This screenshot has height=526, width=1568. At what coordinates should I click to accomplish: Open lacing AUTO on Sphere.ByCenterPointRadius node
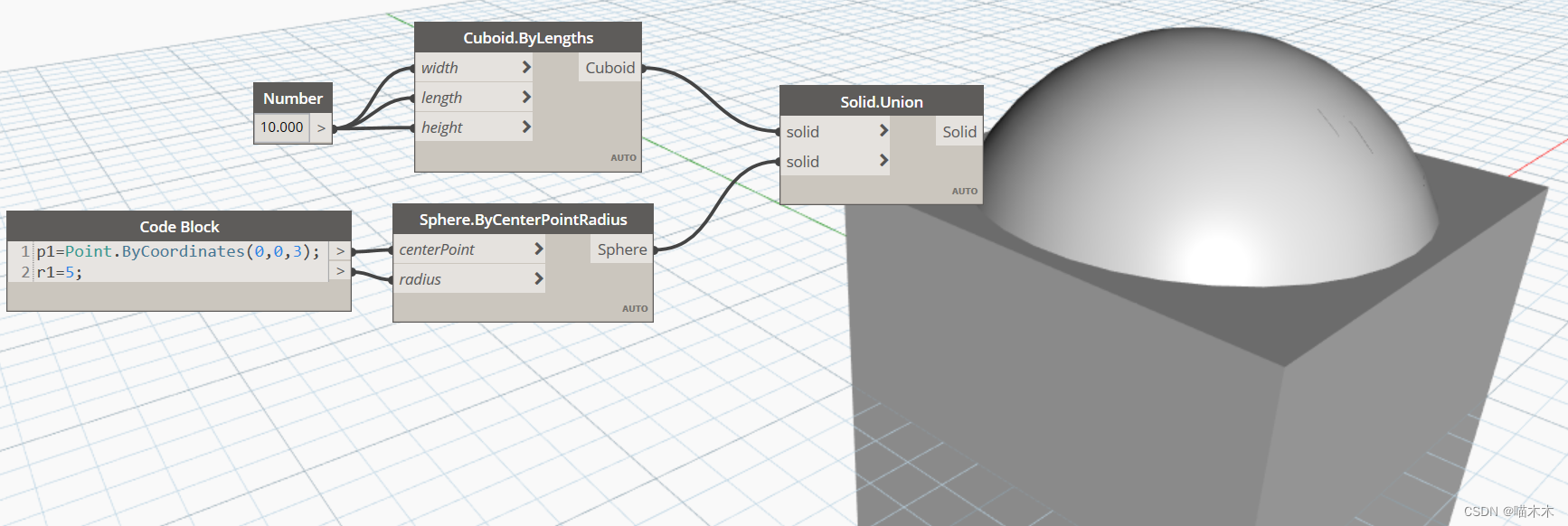[635, 308]
